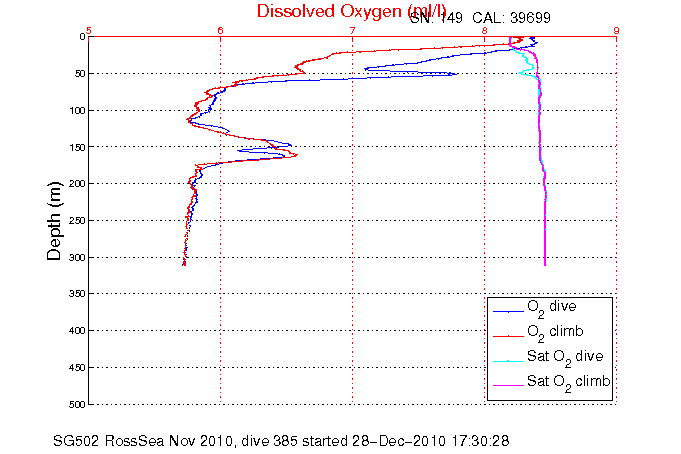The width and height of the screenshot is (681, 454).
Task: Click the x-axis tick label '7'
Action: pos(353,30)
